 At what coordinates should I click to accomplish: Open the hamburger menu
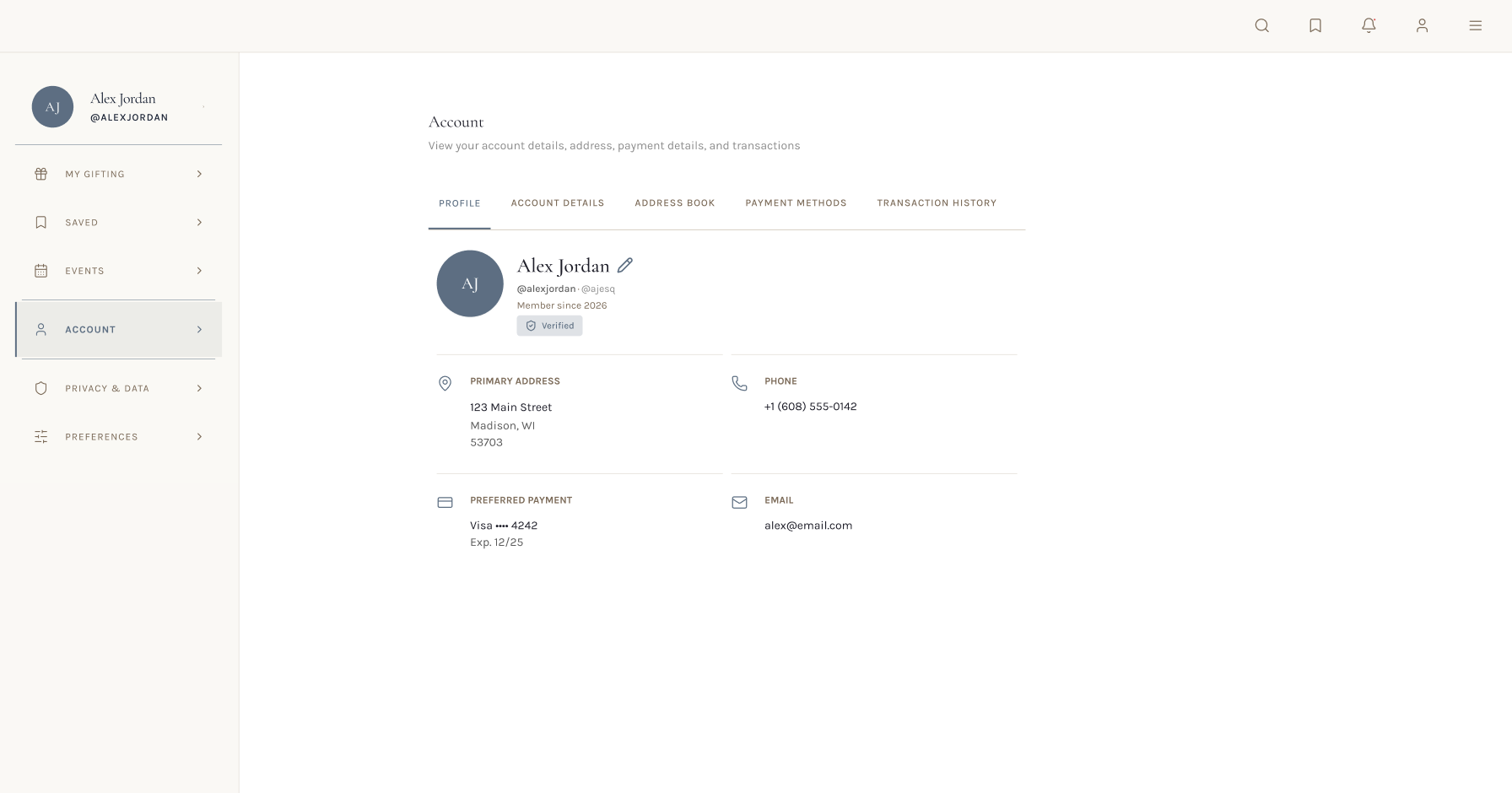pyautogui.click(x=1475, y=26)
